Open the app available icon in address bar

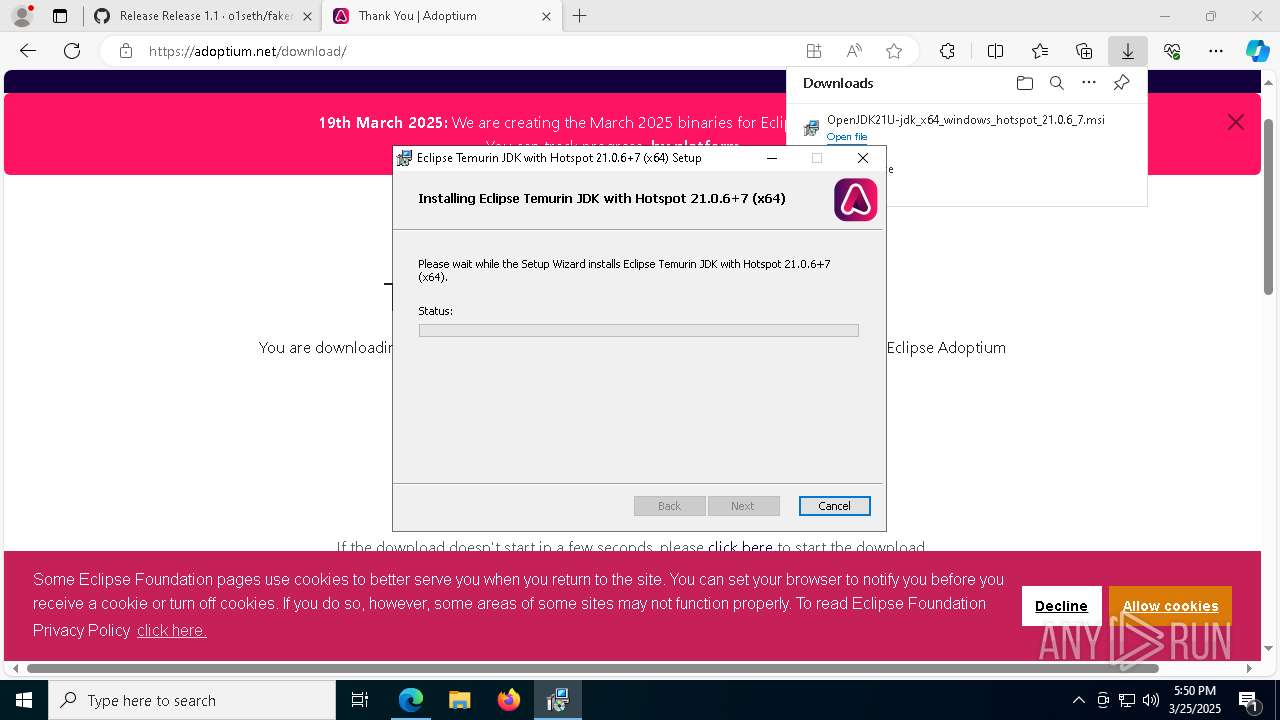(x=814, y=51)
